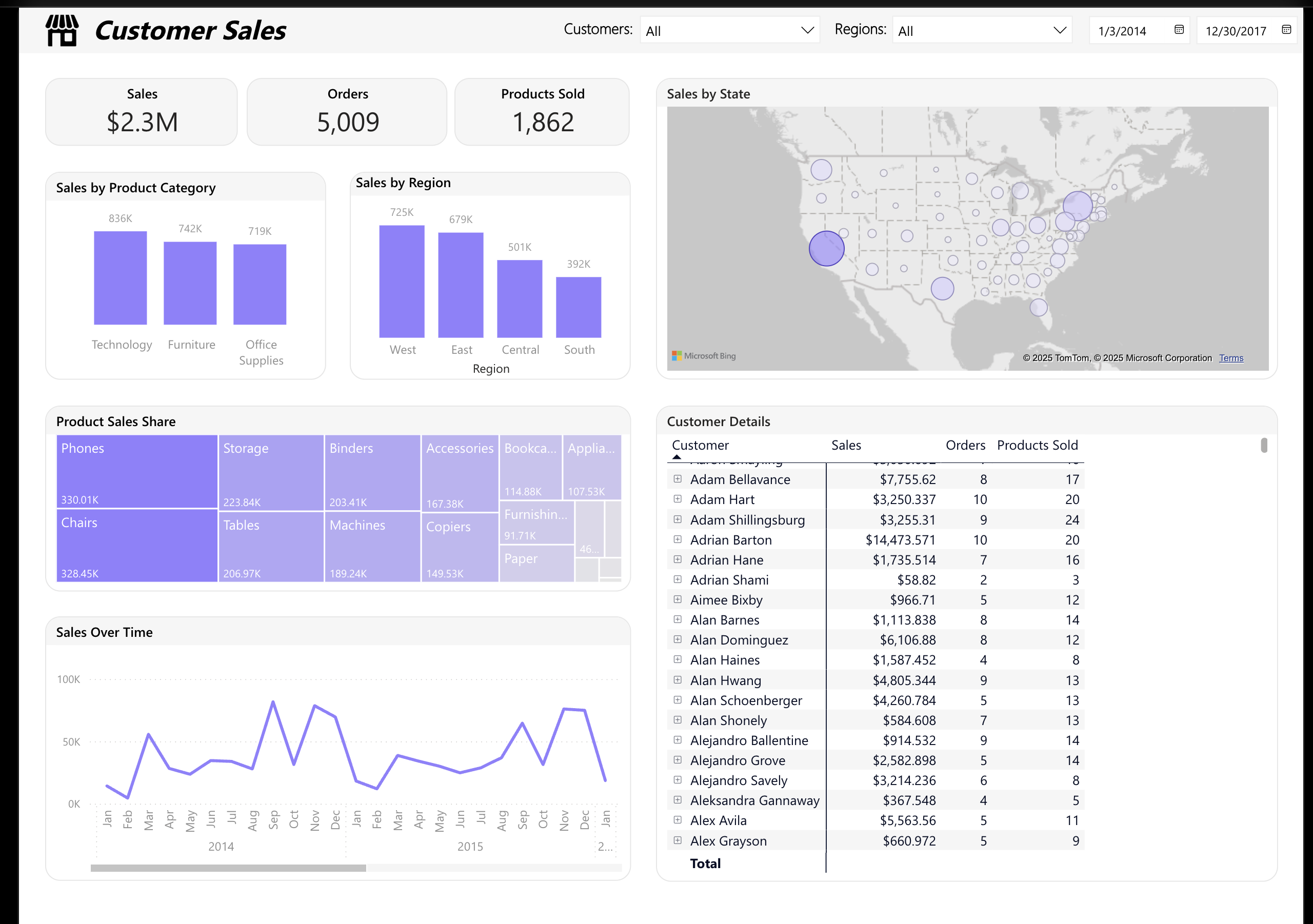
Task: Click the sort arrow under the Customer column
Action: click(677, 457)
